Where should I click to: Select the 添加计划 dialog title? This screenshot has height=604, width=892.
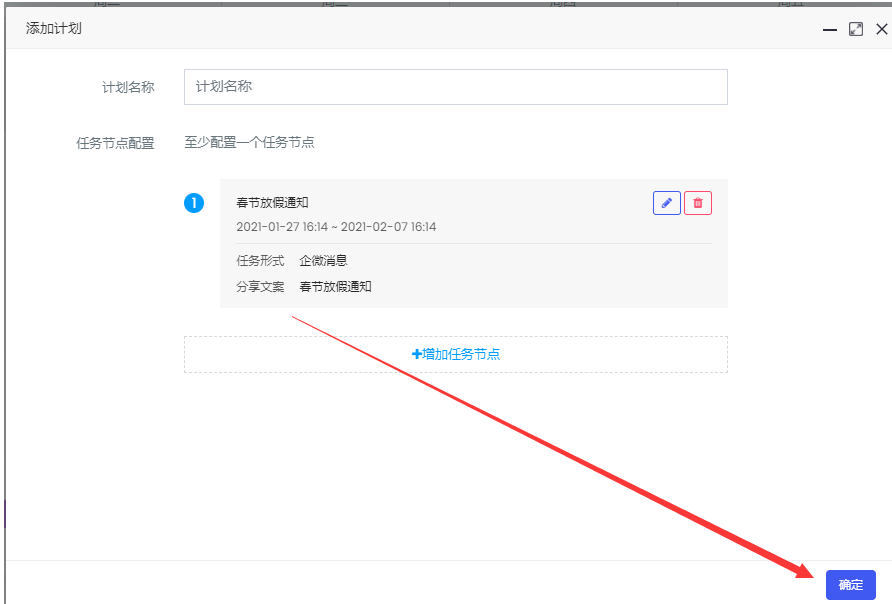(53, 28)
